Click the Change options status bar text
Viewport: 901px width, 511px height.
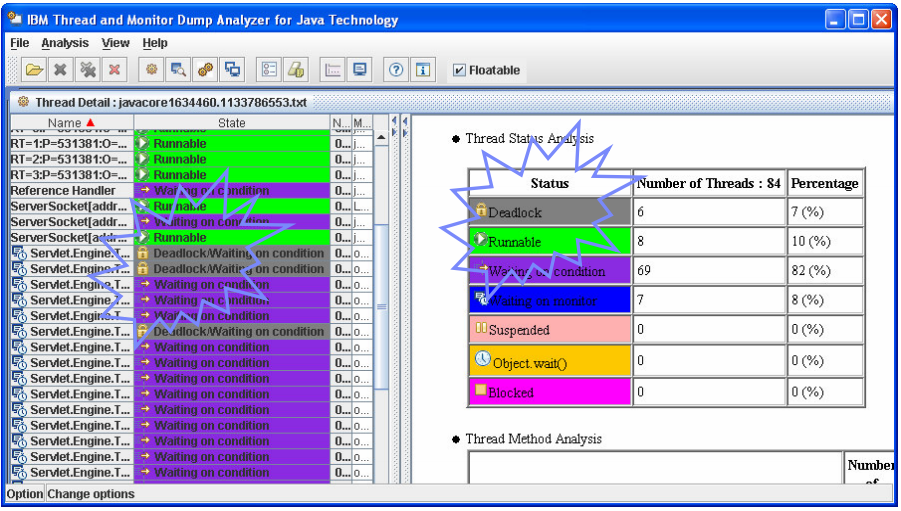tap(91, 494)
